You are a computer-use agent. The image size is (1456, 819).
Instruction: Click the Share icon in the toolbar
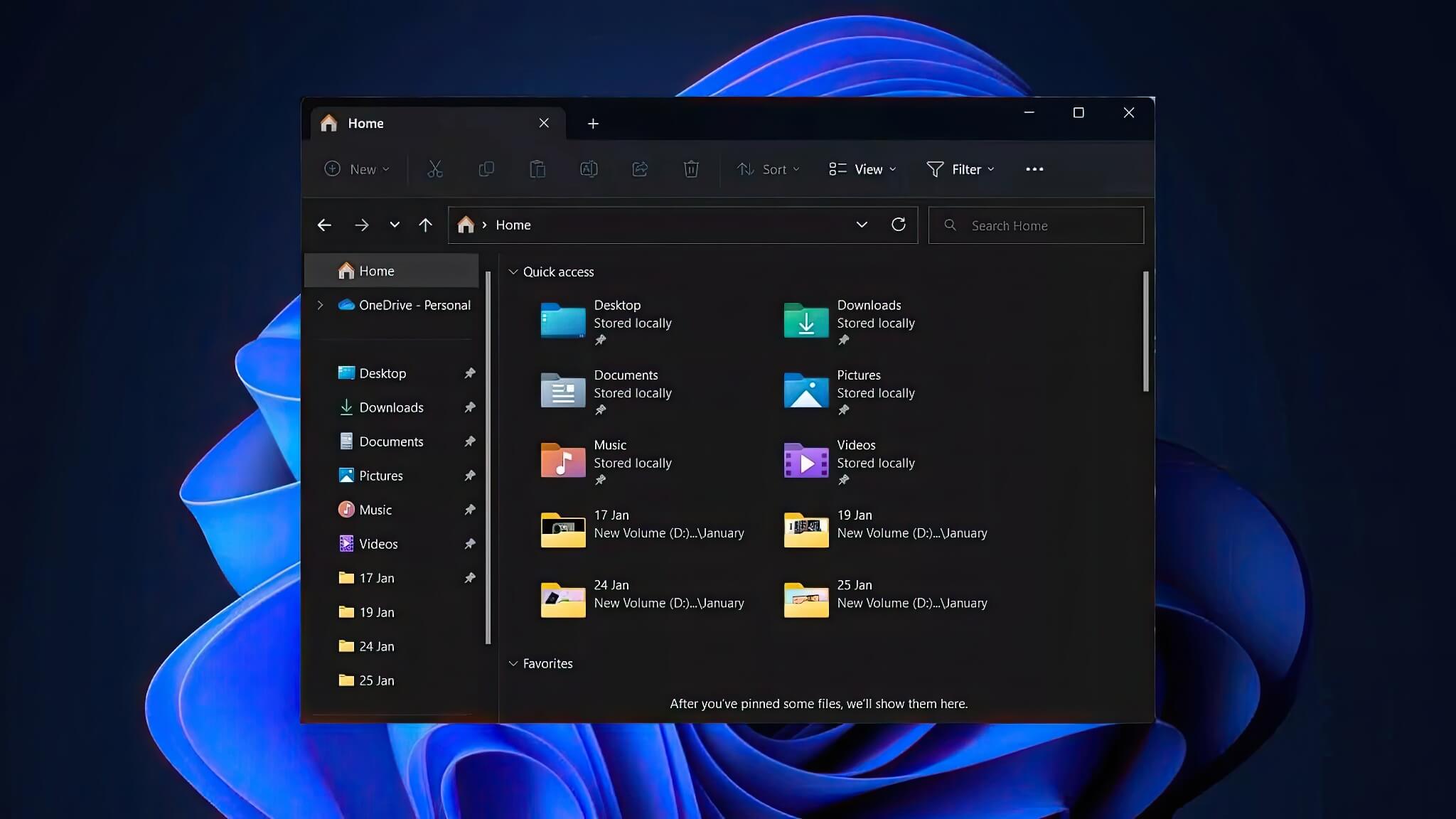pyautogui.click(x=639, y=169)
